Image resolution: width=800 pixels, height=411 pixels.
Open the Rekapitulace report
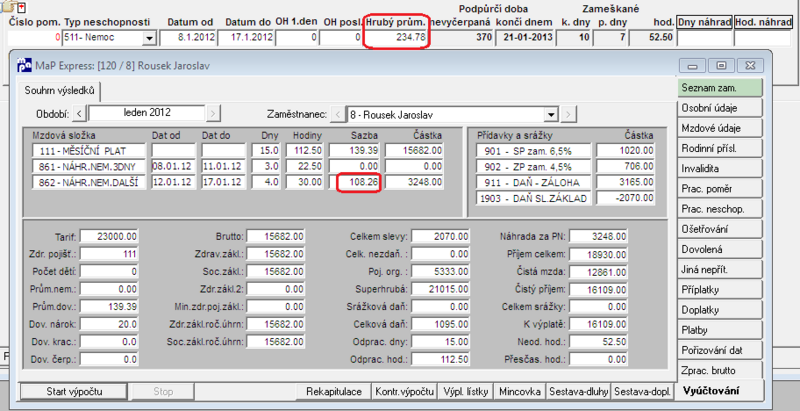pyautogui.click(x=334, y=392)
